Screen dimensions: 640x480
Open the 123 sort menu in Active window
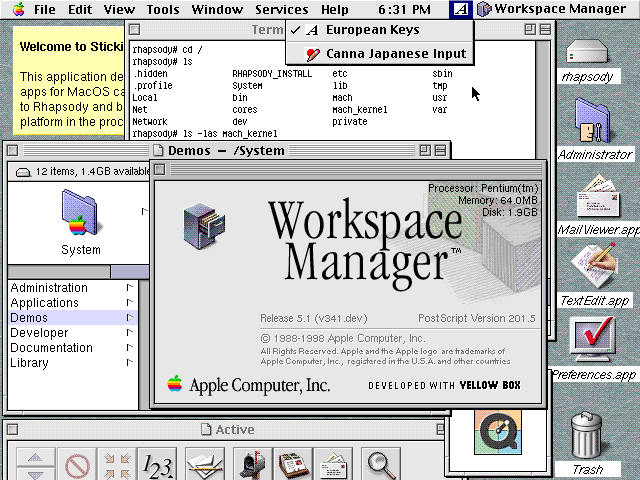(158, 464)
